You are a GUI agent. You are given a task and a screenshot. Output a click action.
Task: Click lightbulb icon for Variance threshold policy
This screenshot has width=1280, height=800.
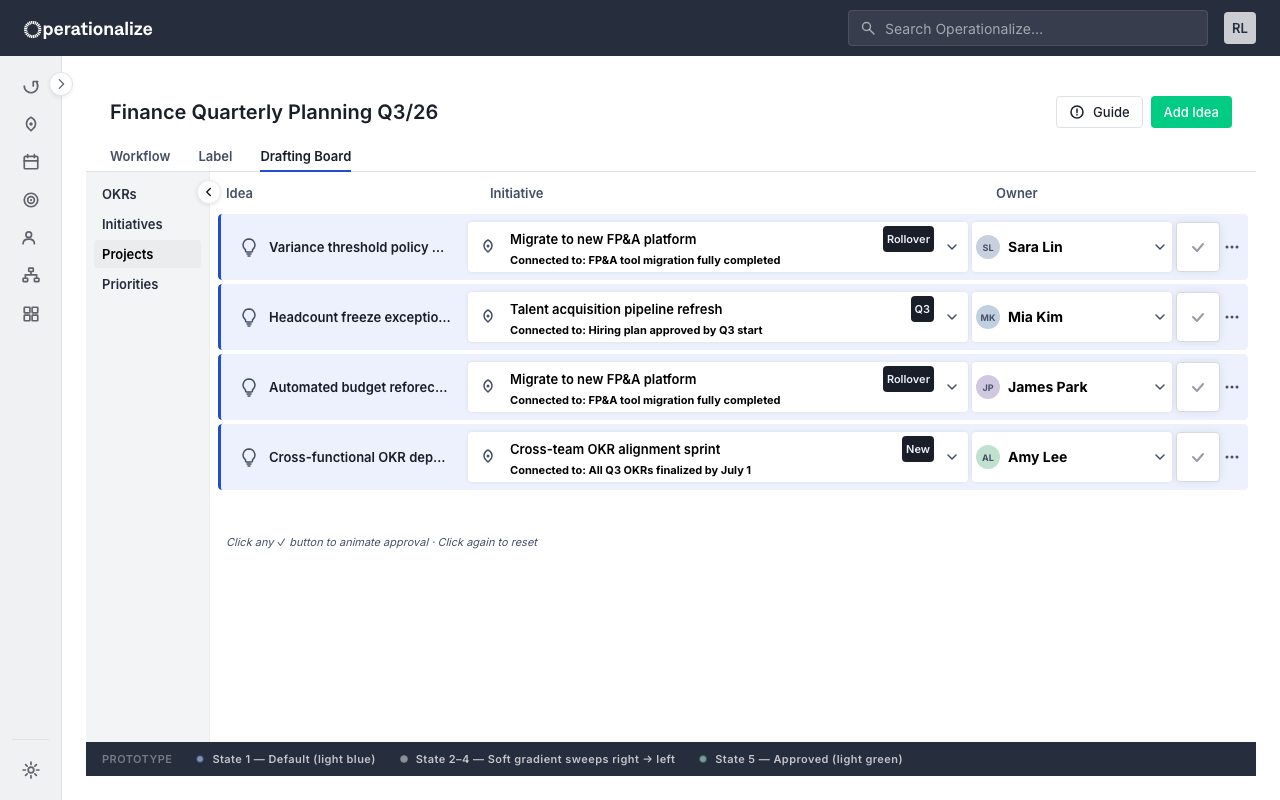tap(250, 247)
